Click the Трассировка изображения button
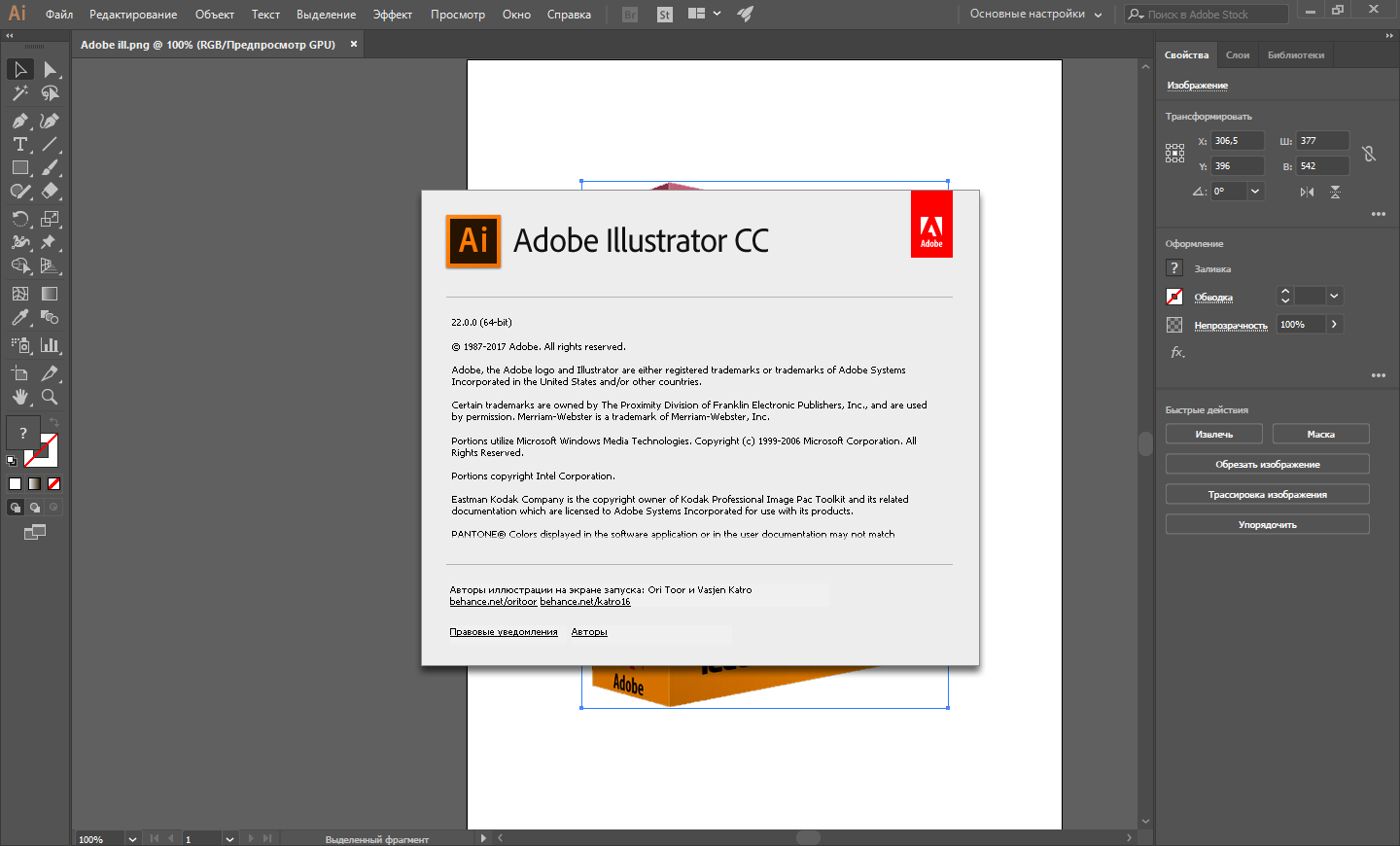This screenshot has width=1400, height=846. click(x=1267, y=495)
